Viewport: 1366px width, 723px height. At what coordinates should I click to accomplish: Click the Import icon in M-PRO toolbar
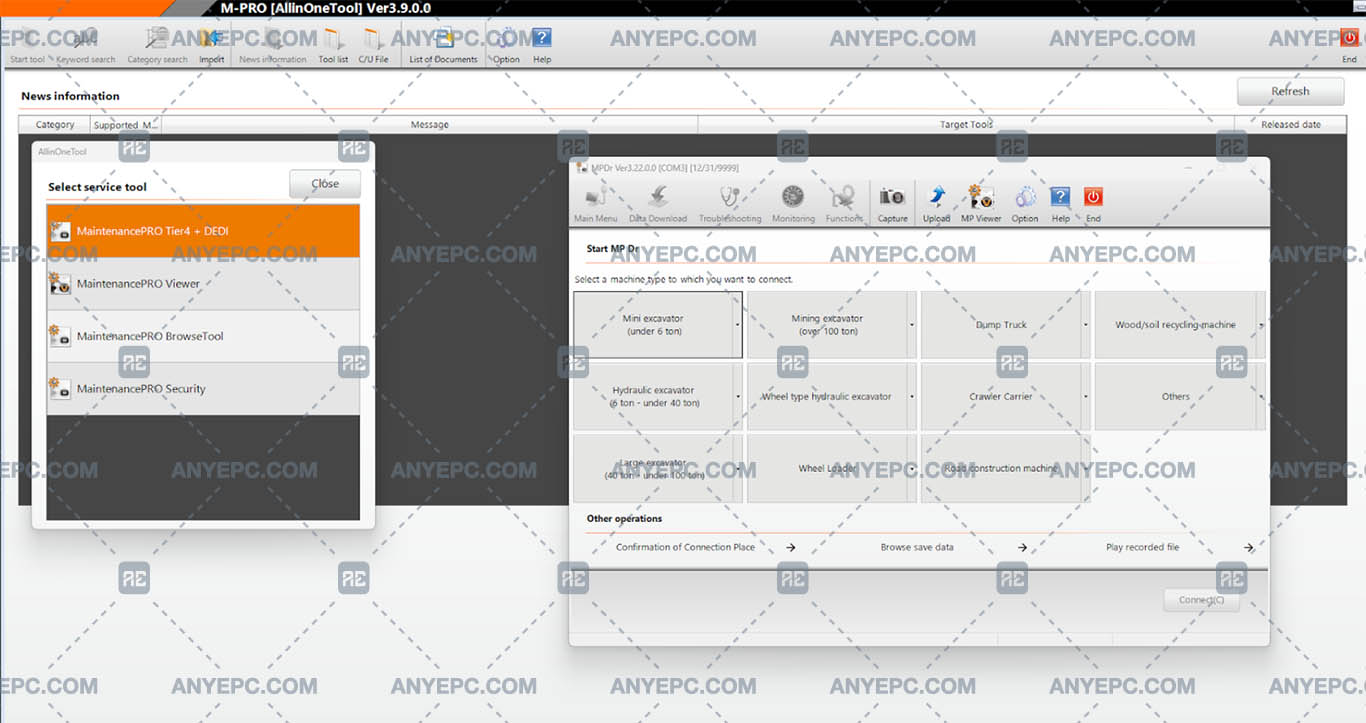tap(211, 46)
